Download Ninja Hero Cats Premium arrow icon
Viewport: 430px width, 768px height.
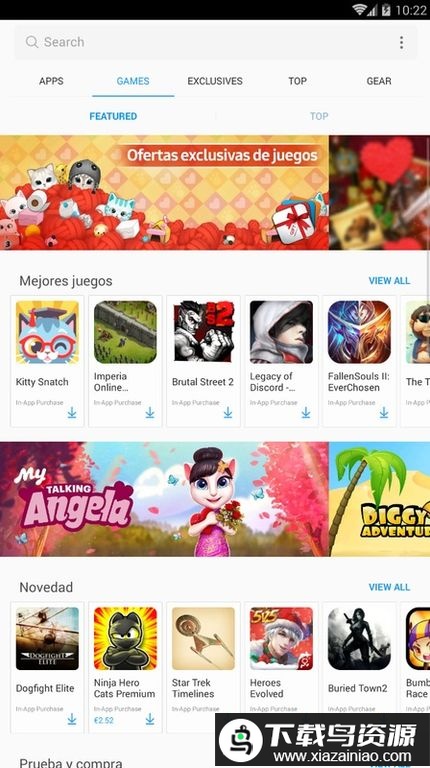(x=150, y=719)
